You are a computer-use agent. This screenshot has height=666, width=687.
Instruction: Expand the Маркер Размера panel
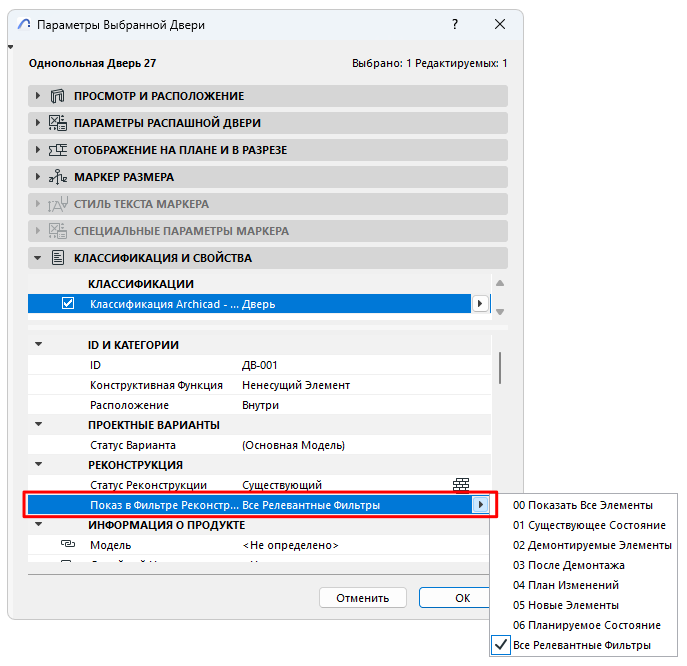[38, 177]
